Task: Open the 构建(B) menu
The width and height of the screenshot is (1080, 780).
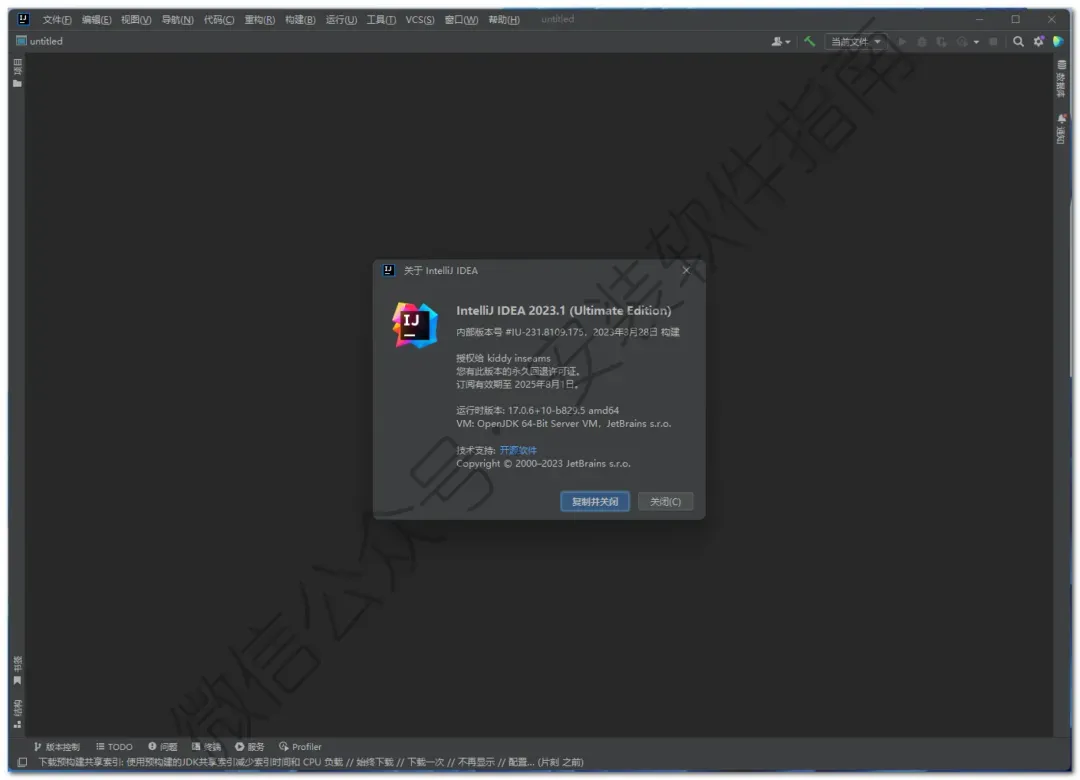Action: [300, 19]
